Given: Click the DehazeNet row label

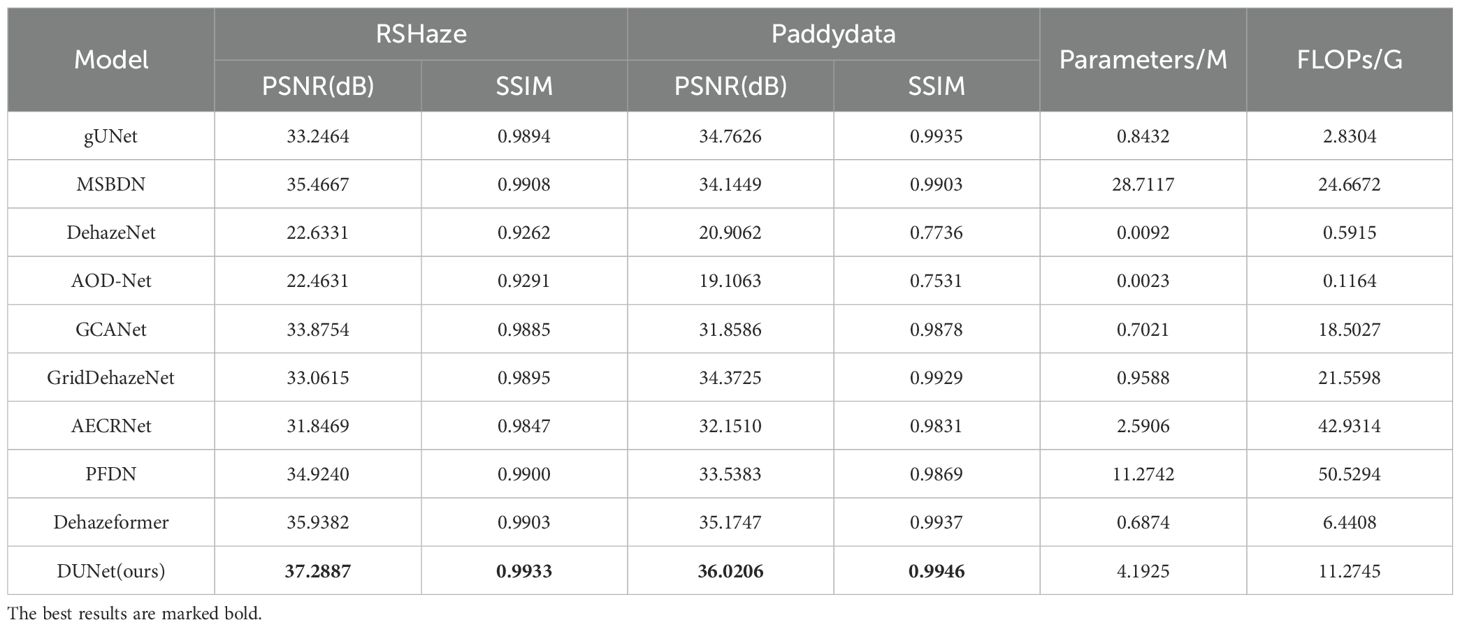Looking at the screenshot, I should [x=111, y=233].
